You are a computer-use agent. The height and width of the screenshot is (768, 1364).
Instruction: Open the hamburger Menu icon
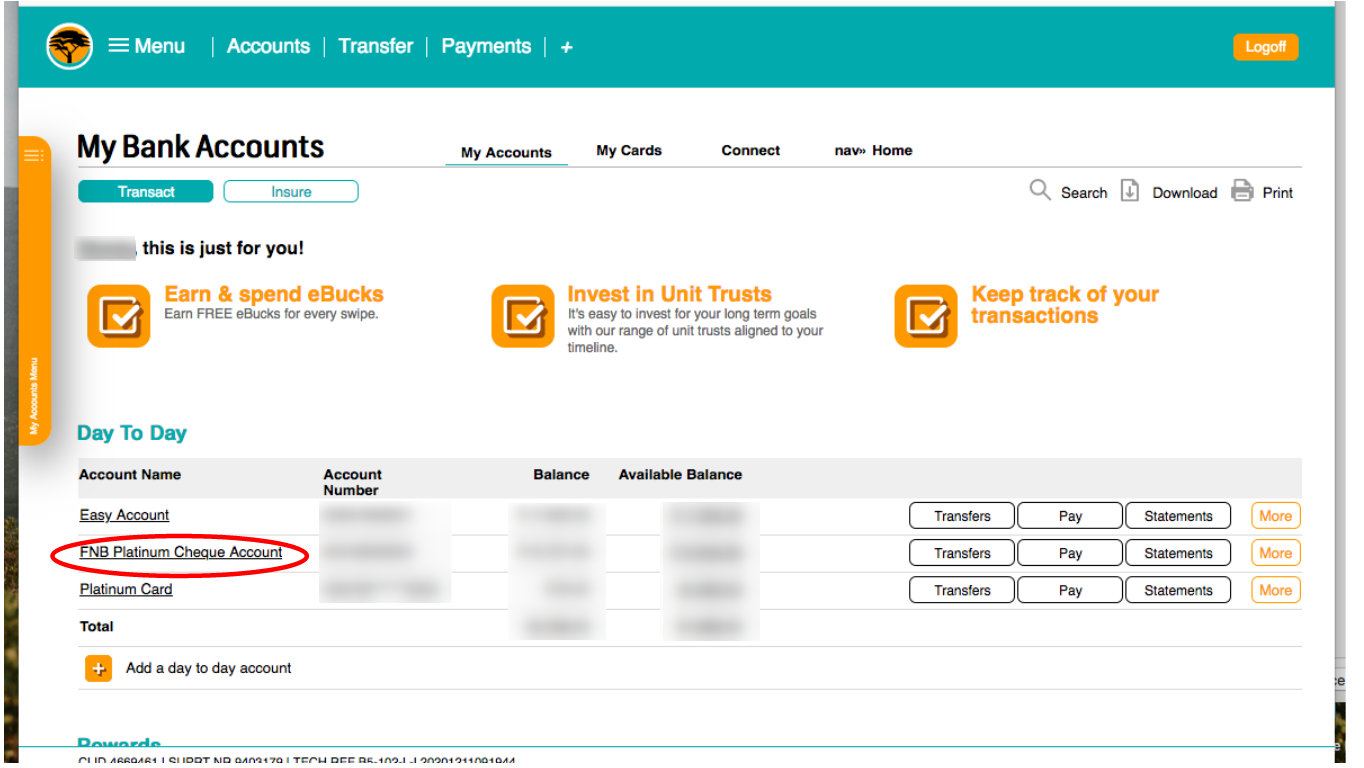point(119,46)
